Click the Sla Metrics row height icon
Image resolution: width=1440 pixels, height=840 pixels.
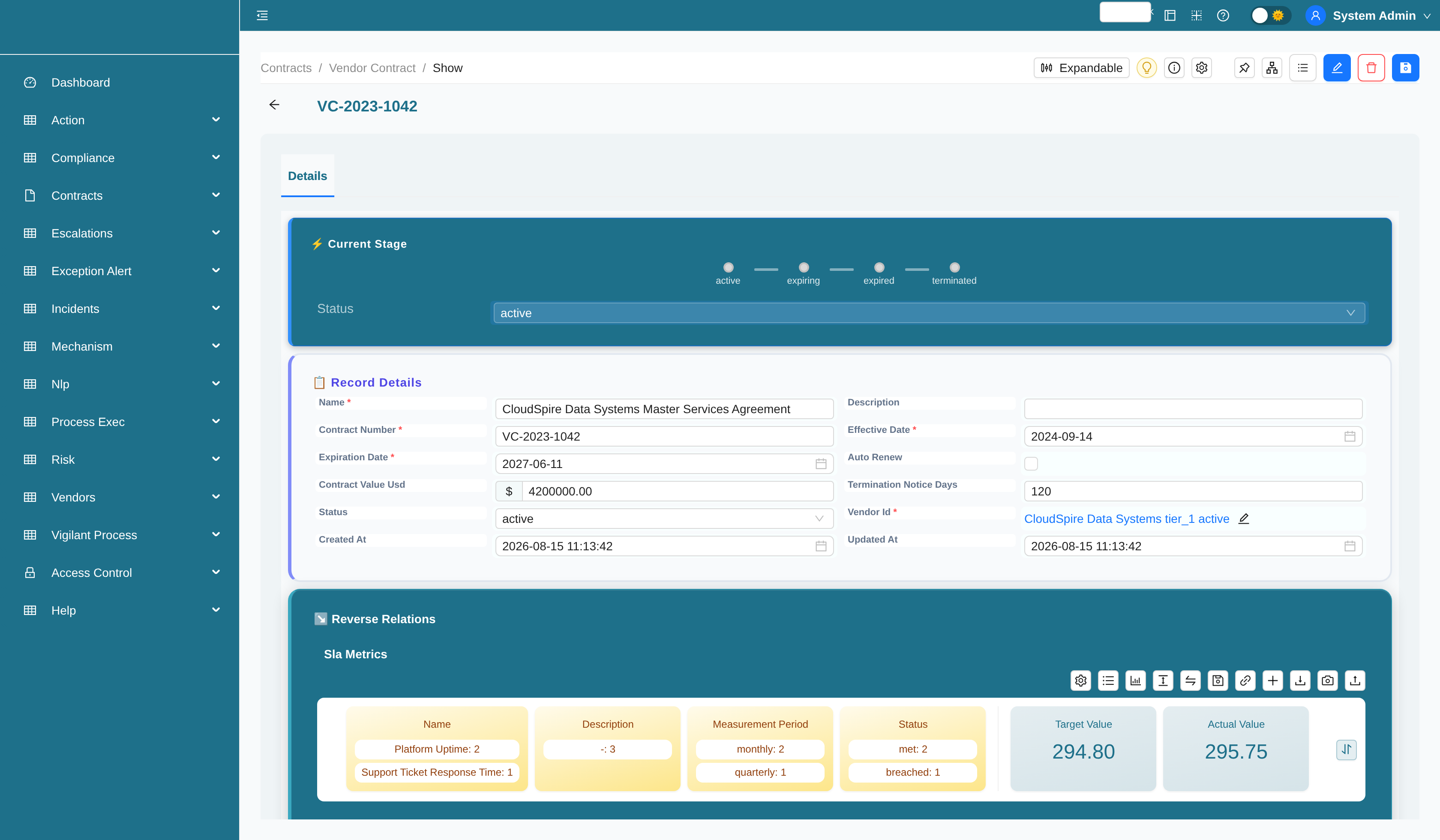pyautogui.click(x=1163, y=681)
